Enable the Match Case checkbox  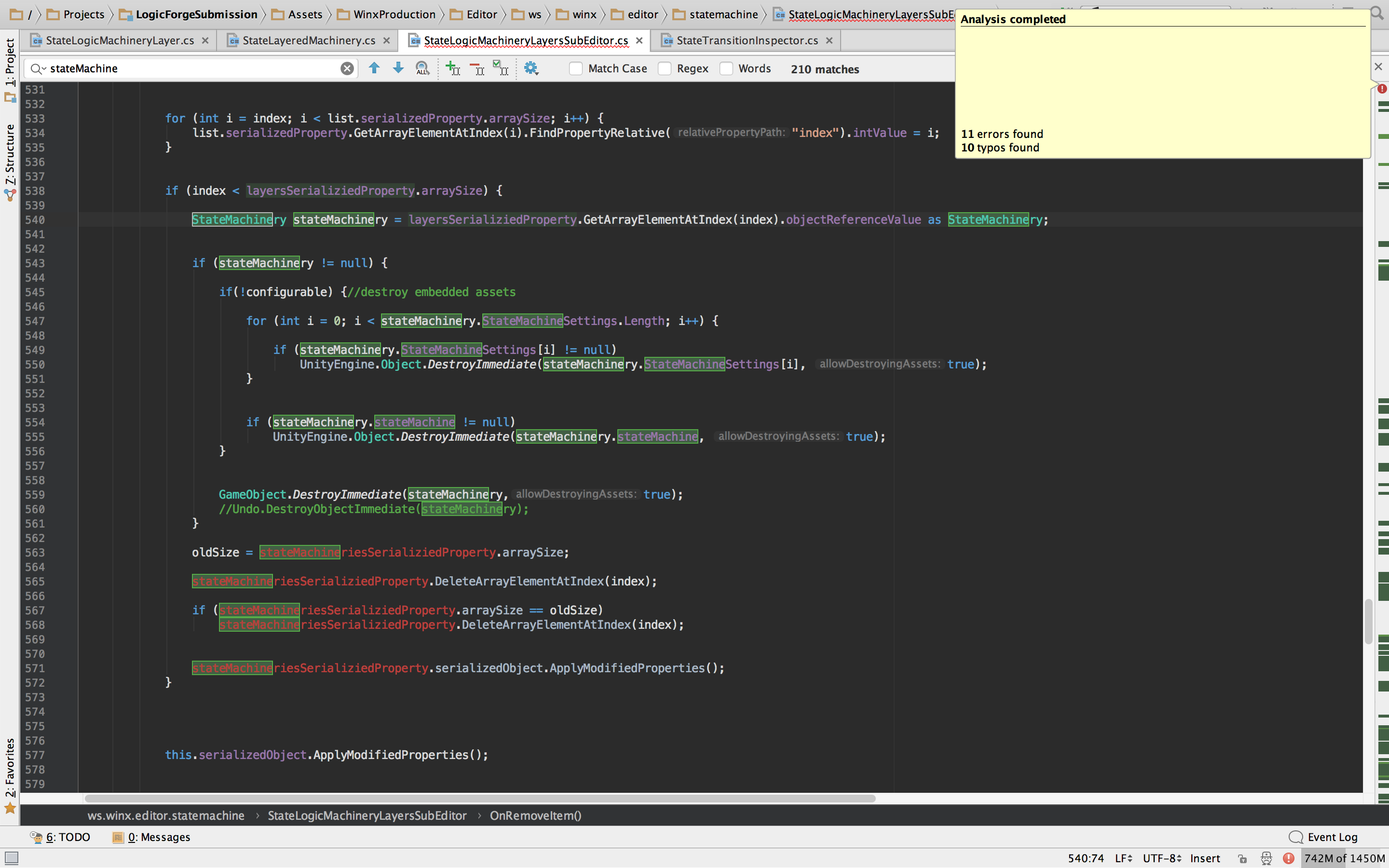coord(576,69)
